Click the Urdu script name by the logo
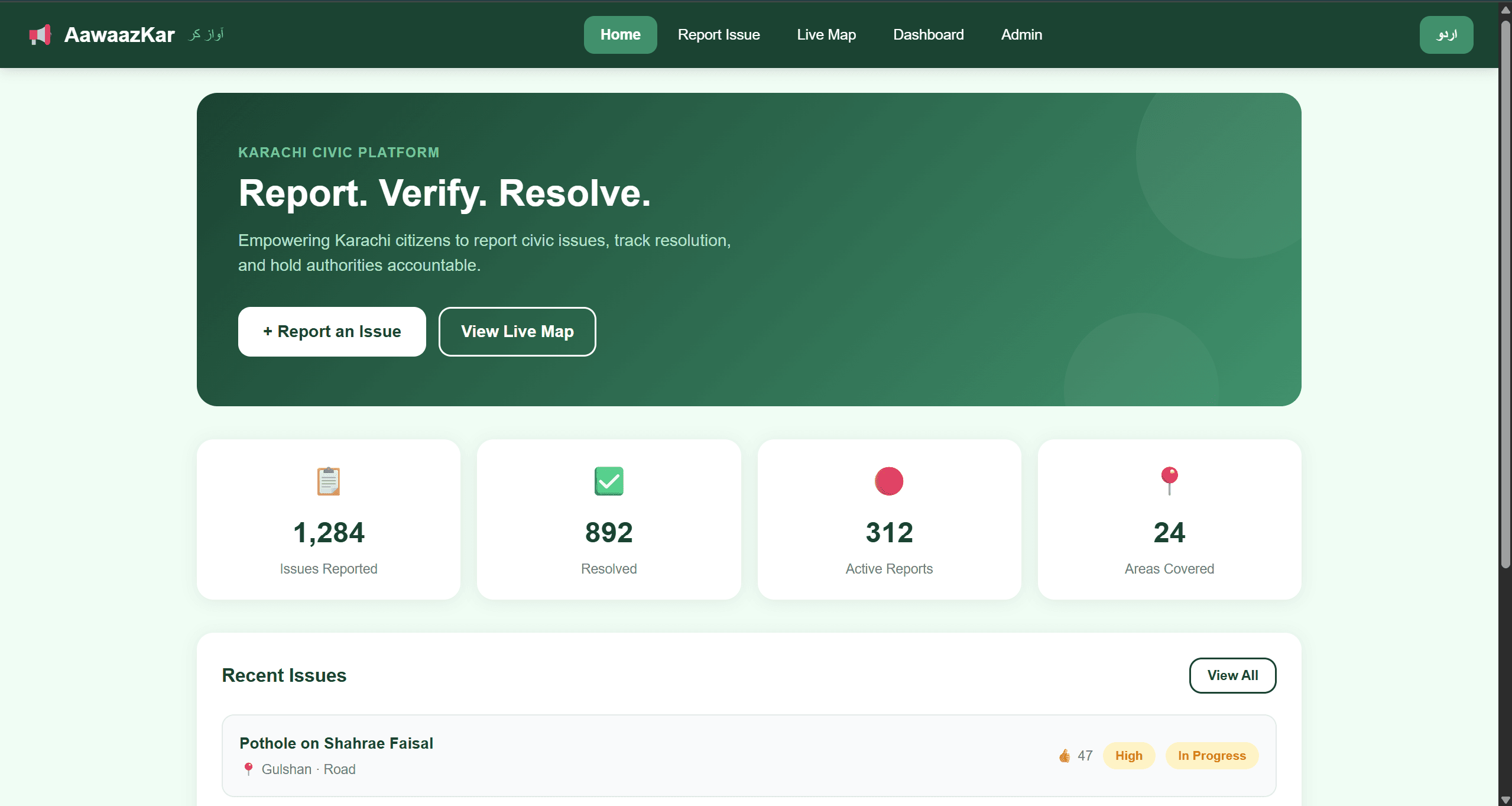The height and width of the screenshot is (806, 1512). [206, 34]
